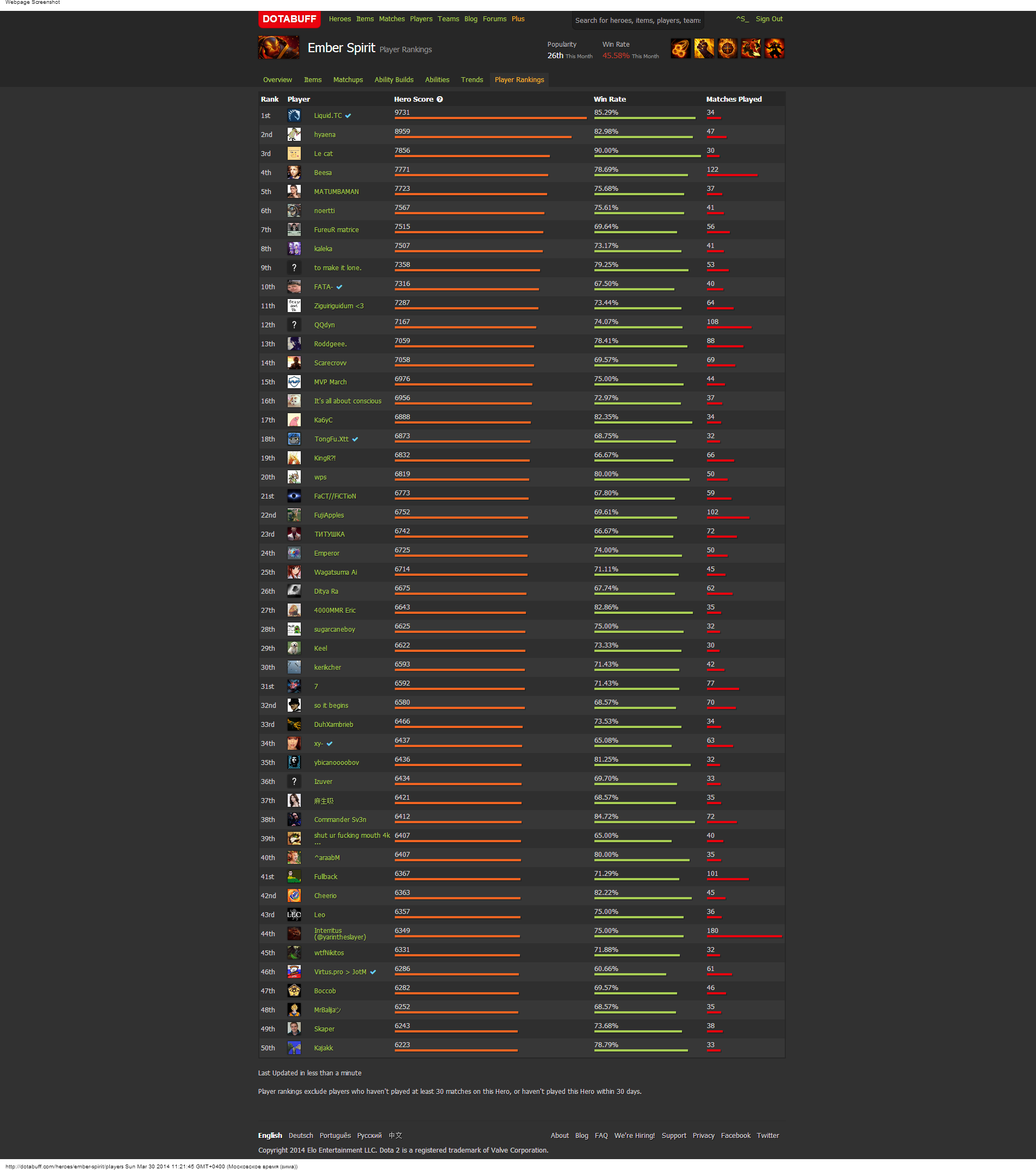Open the Sleight of Fist ability icon
Viewport: 1036px width, 1170px height.
tap(704, 48)
